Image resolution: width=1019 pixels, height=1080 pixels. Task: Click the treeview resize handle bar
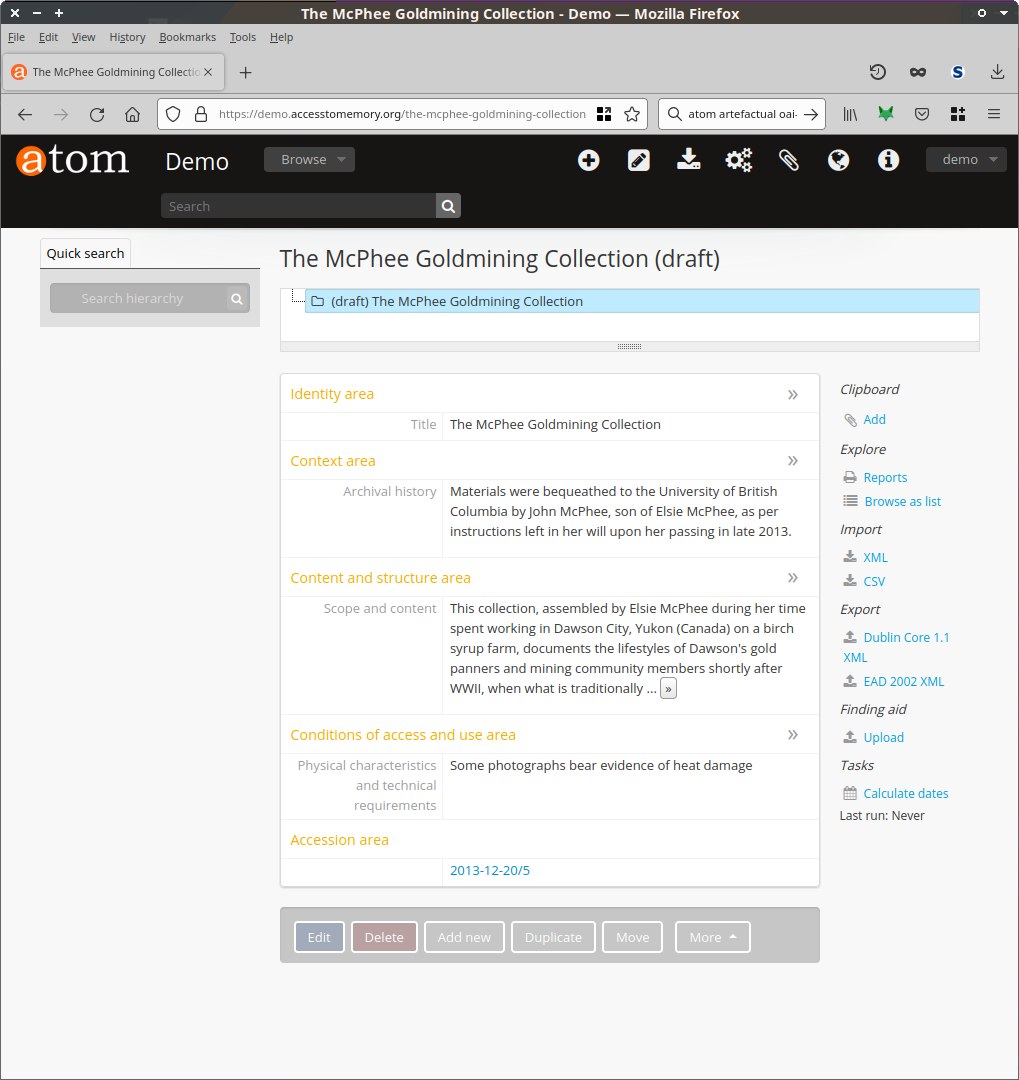tap(629, 346)
